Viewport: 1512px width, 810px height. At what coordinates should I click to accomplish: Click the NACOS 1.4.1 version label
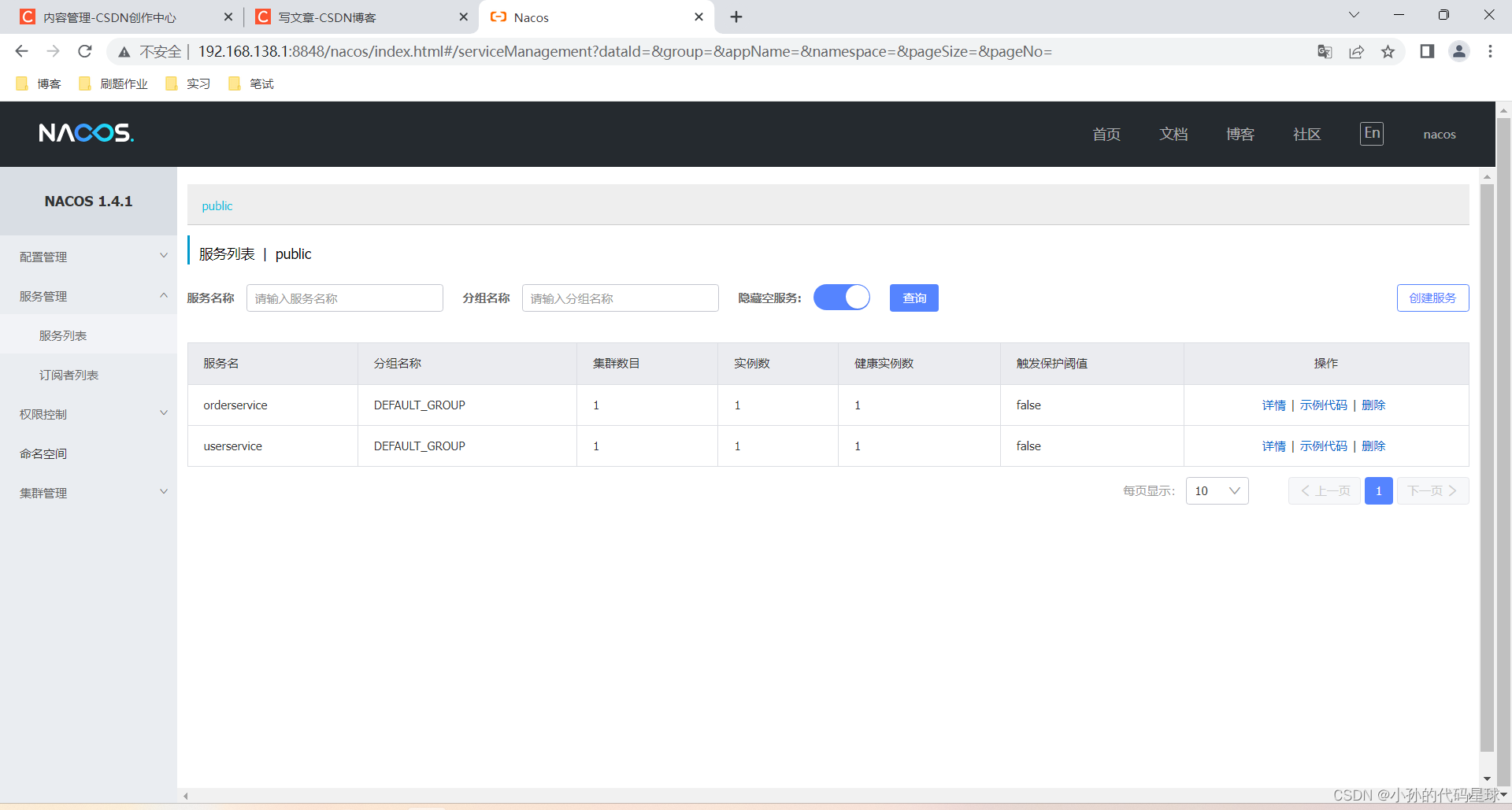88,201
